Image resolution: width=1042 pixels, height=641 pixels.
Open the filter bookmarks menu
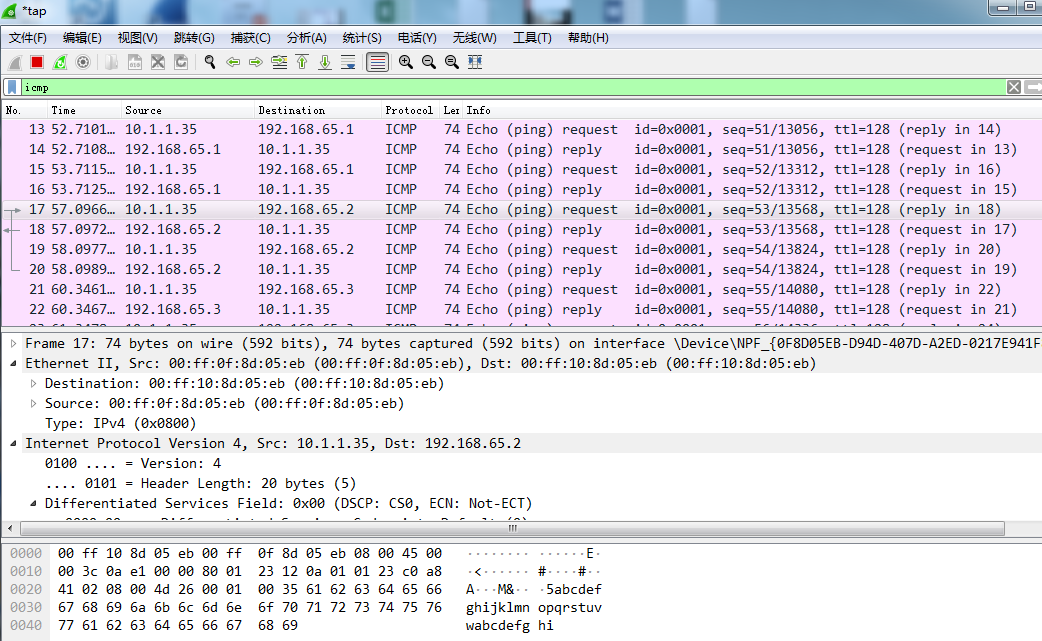10,87
